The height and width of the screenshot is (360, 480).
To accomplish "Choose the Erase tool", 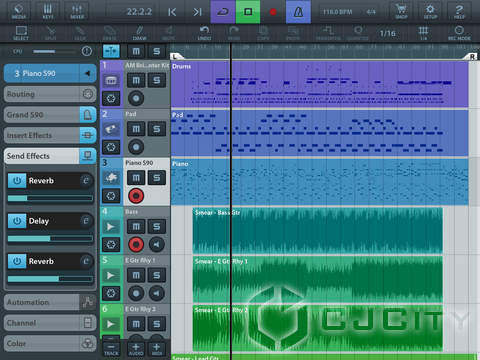I will pyautogui.click(x=109, y=33).
